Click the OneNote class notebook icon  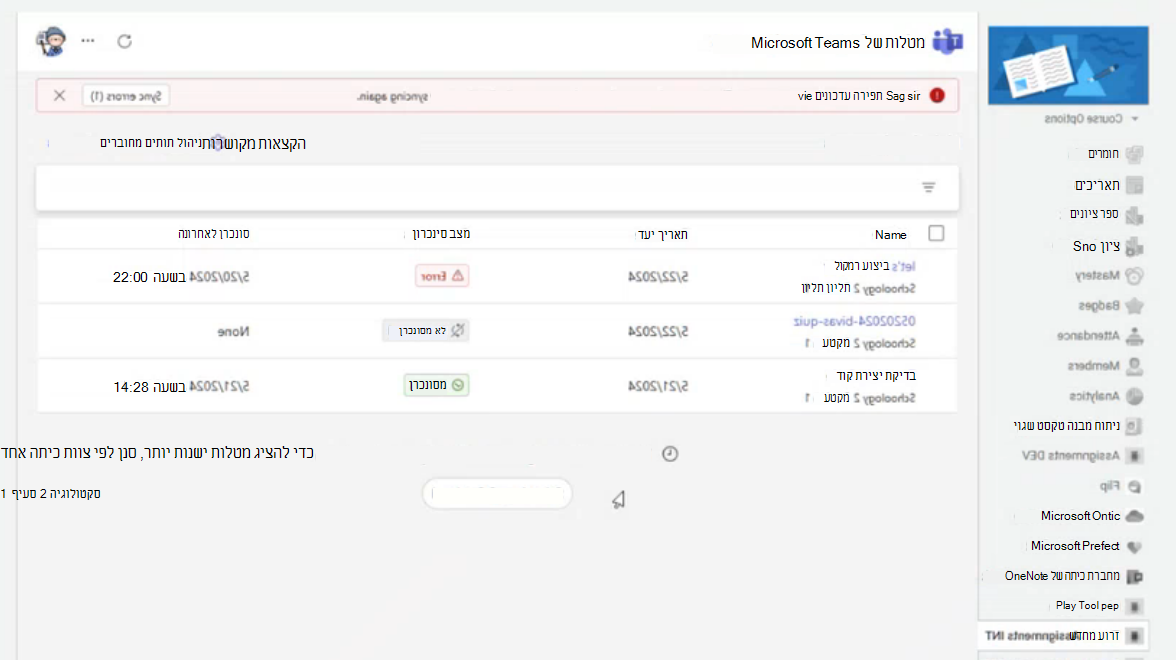coord(1135,576)
